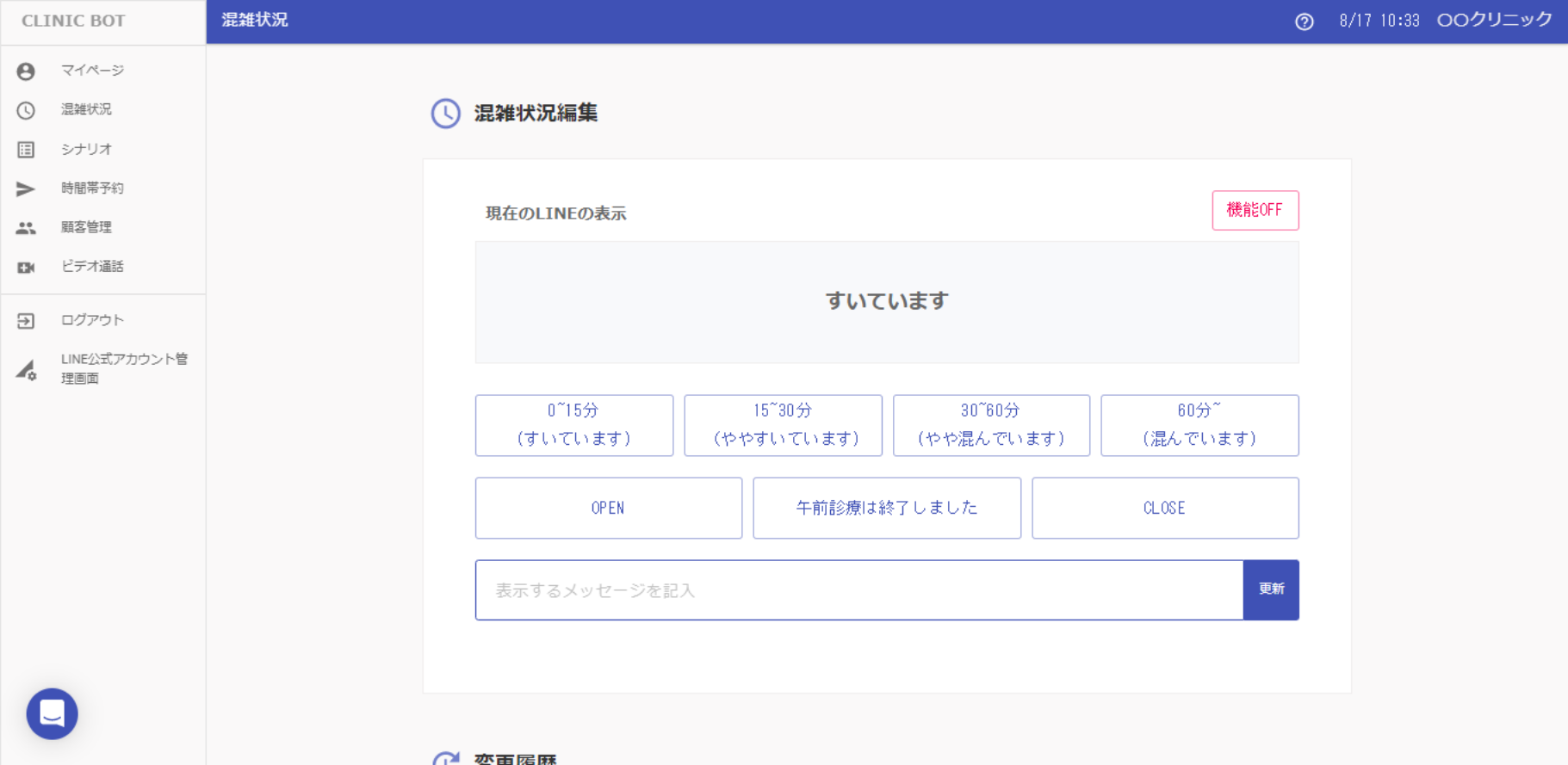
Task: Set clinic status to CLOSE
Action: [1164, 508]
